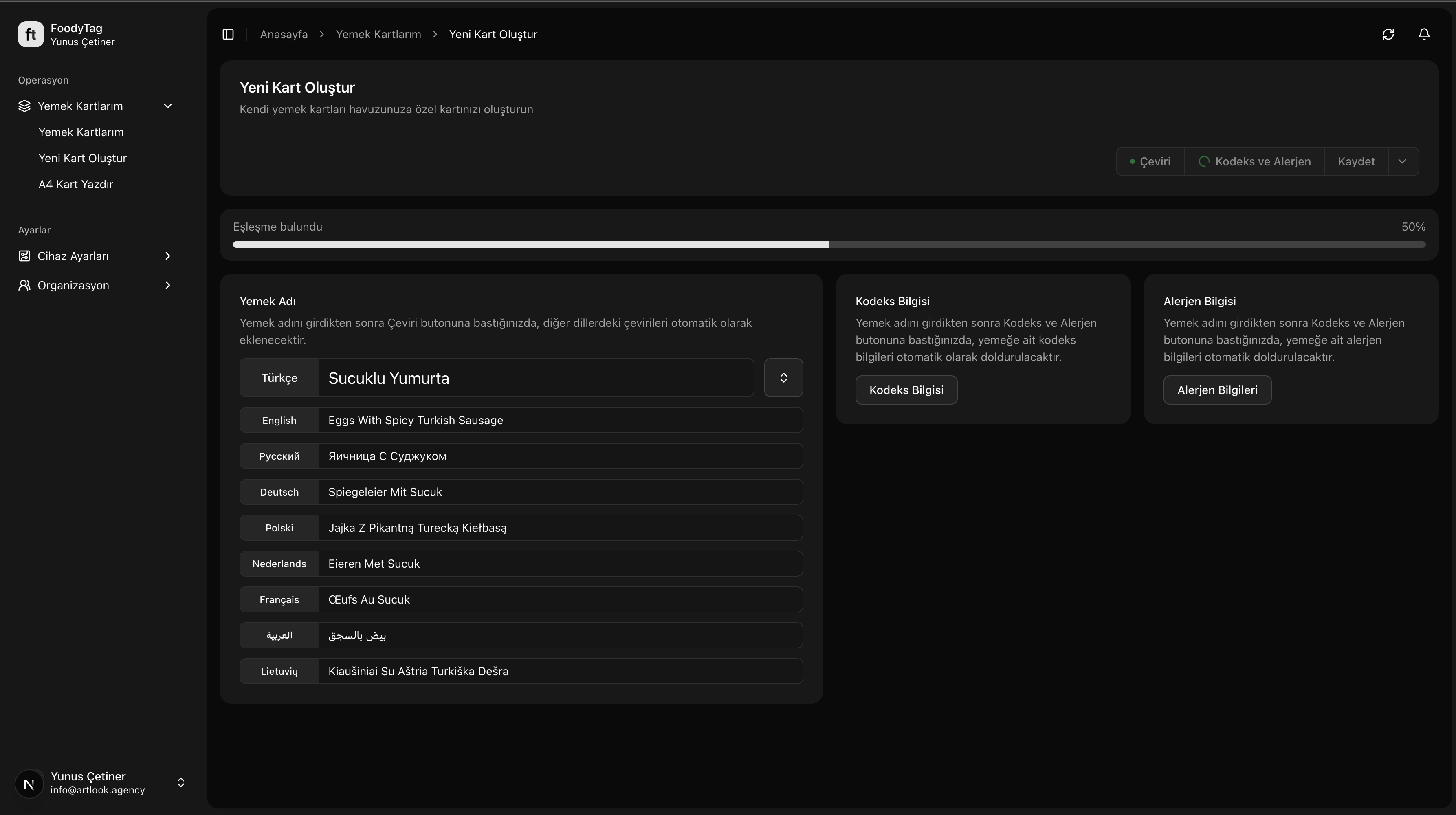1456x815 pixels.
Task: Expand the Organizasyon chevron
Action: click(x=167, y=285)
